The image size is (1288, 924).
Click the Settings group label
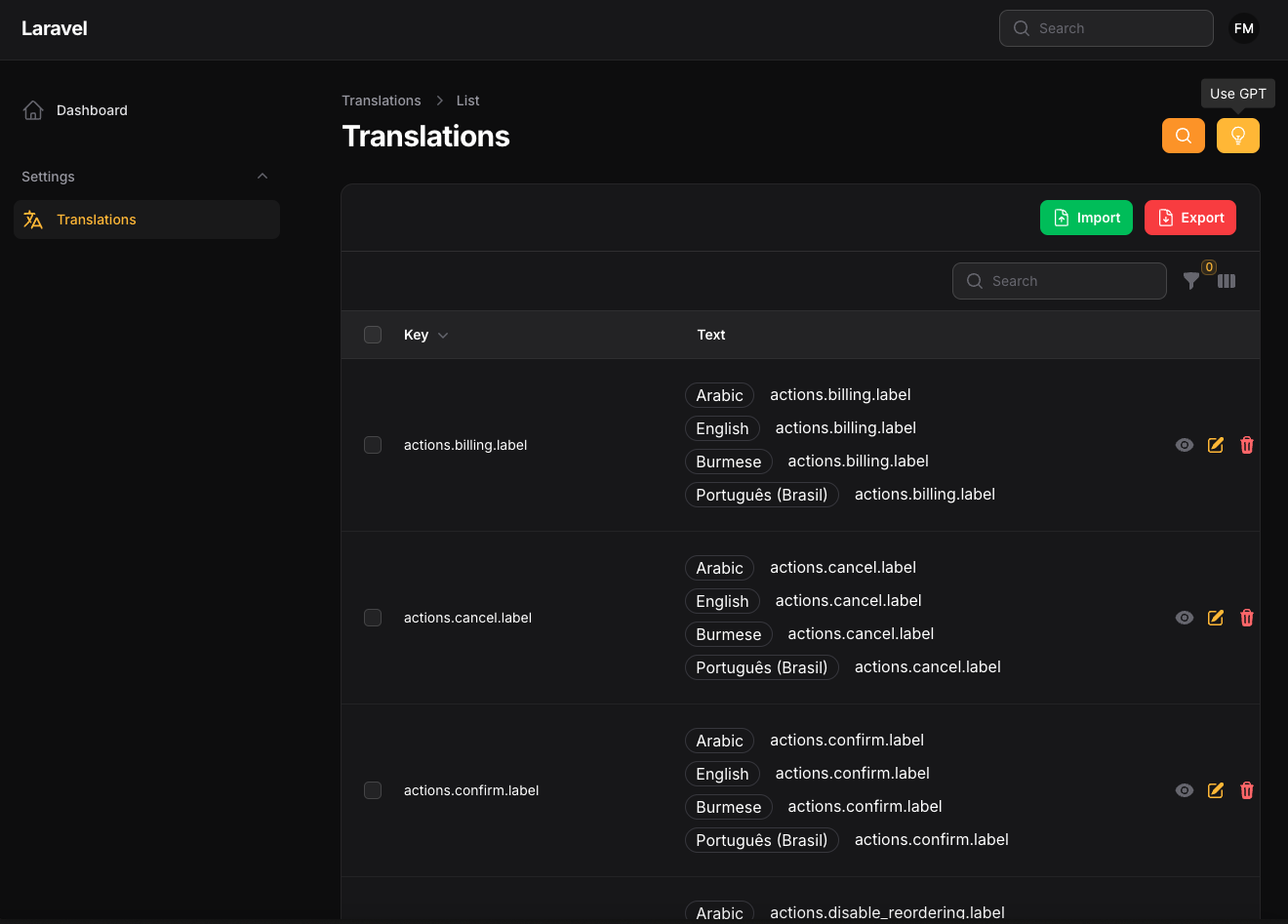coord(48,177)
